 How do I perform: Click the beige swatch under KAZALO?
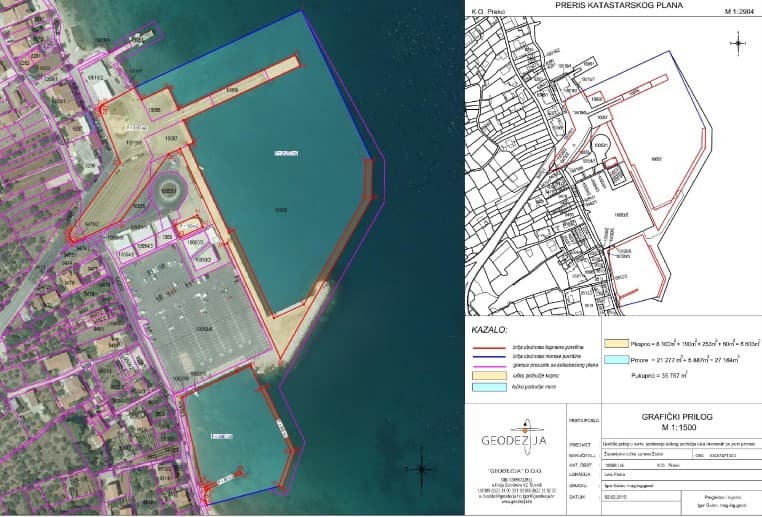tap(489, 376)
